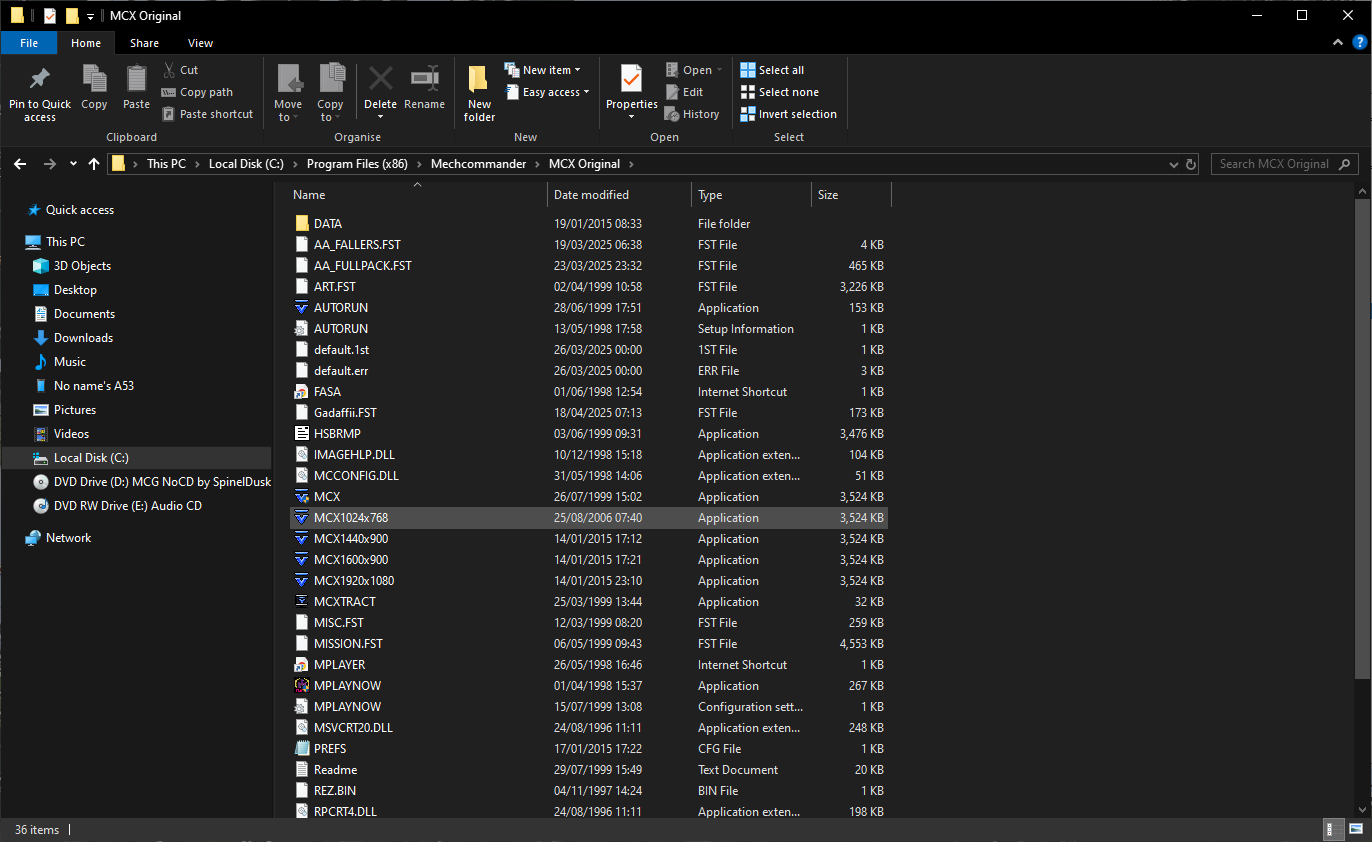Open the View ribbon tab
The image size is (1372, 842).
pos(200,43)
